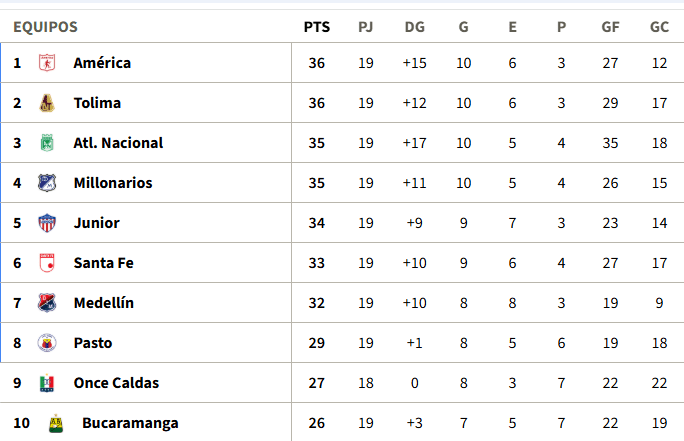
Task: Open the Atl. Nacional team link
Action: (x=118, y=143)
